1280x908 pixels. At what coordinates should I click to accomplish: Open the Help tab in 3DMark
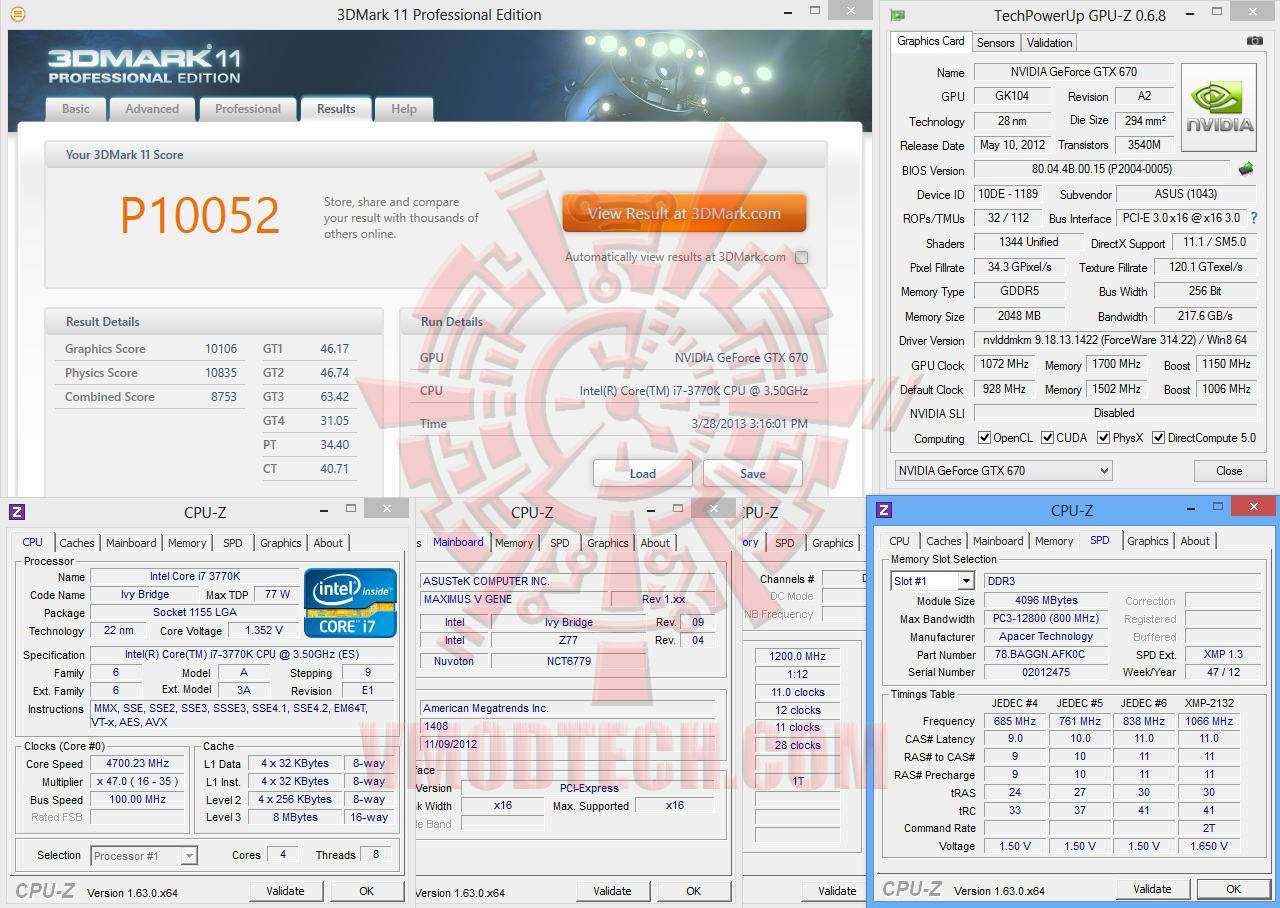tap(404, 109)
